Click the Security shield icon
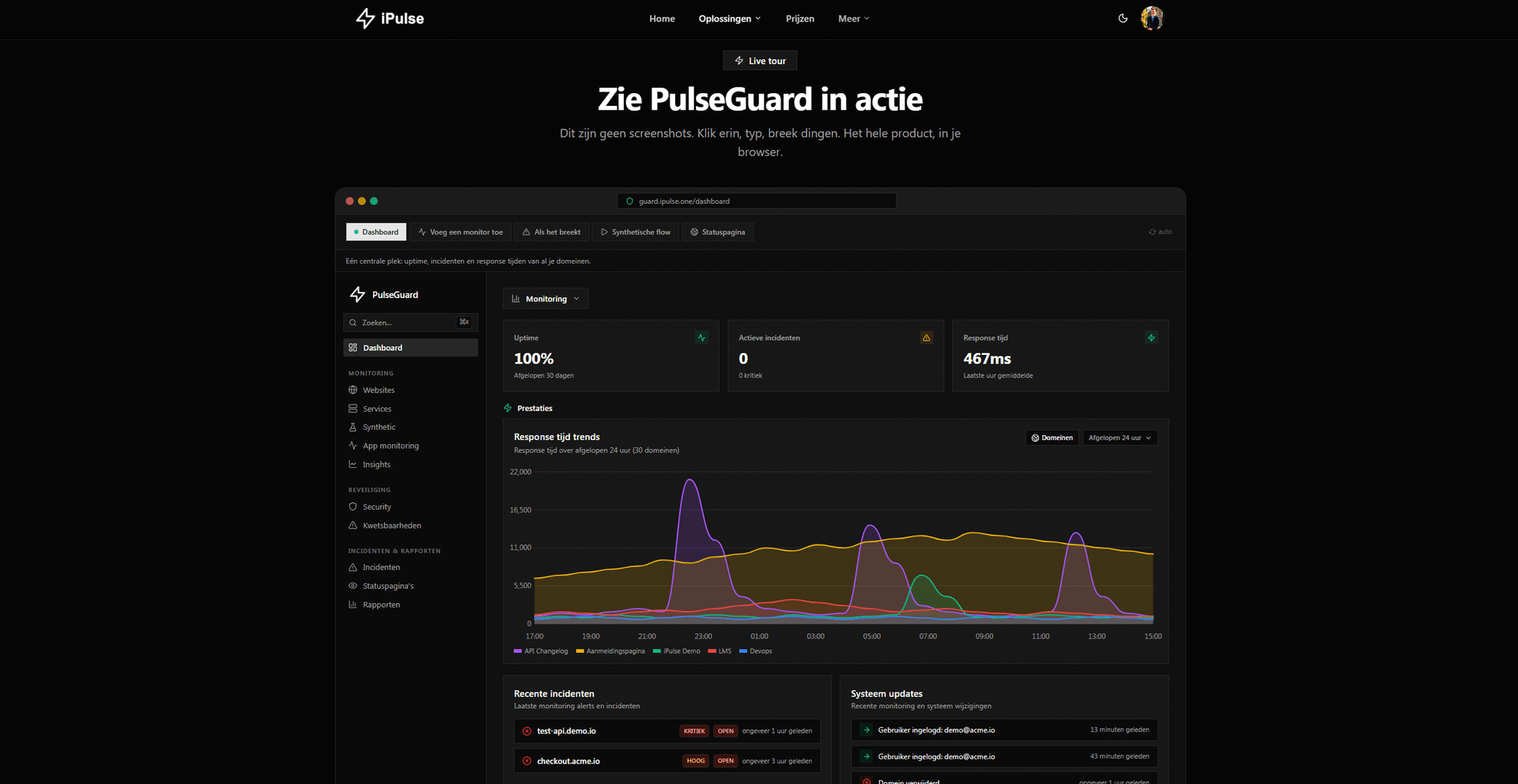The width and height of the screenshot is (1518, 784). coord(353,507)
